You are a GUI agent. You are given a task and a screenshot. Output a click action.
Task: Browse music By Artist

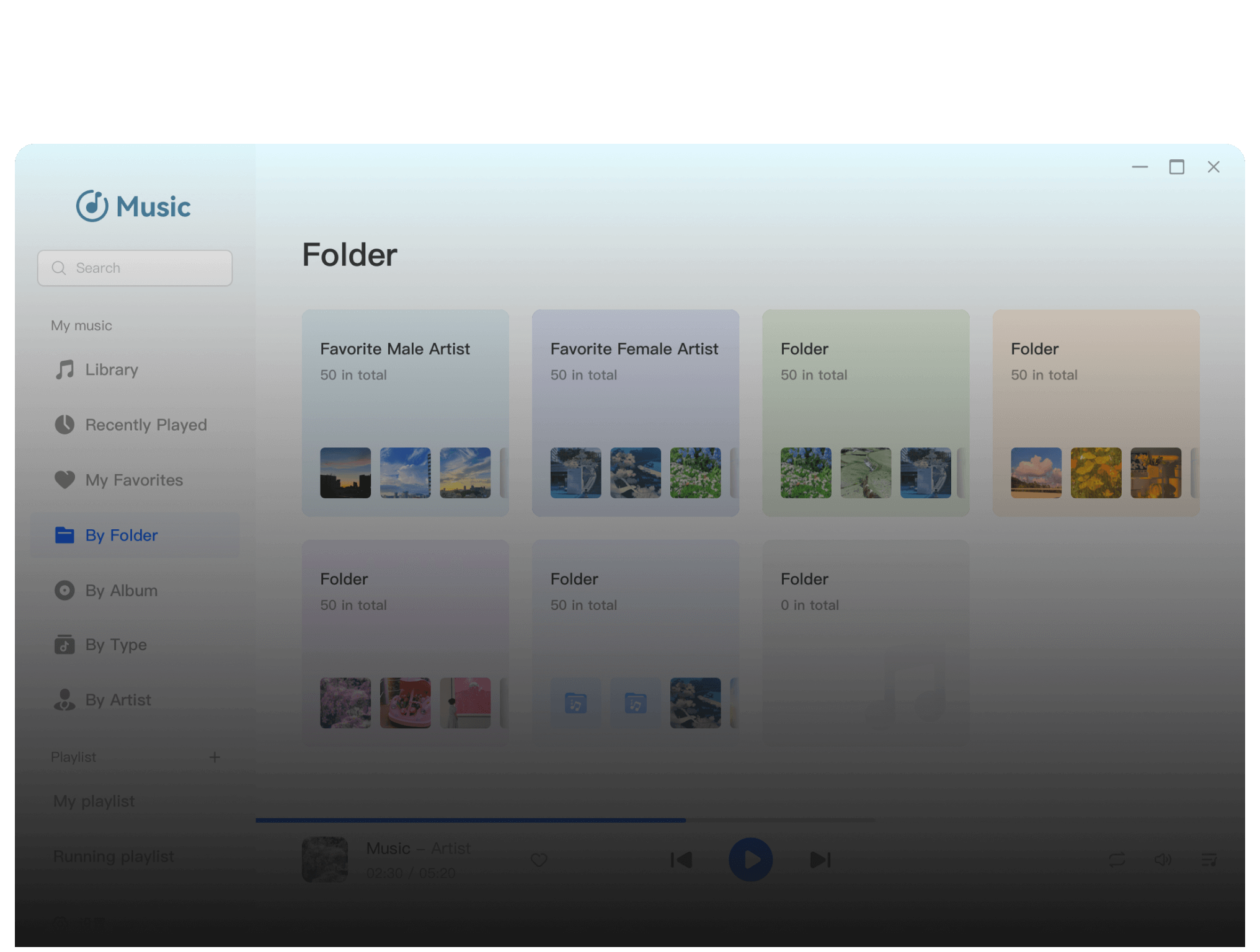point(118,700)
